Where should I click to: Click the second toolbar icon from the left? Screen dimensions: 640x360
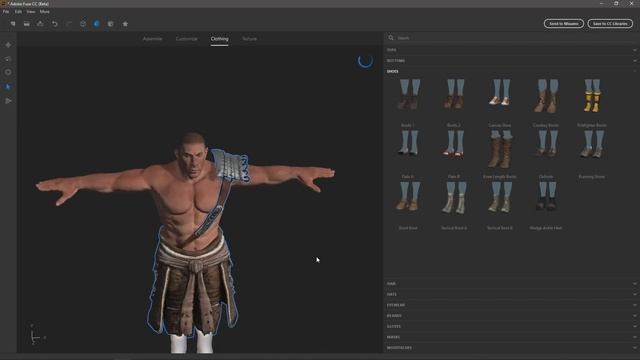tap(27, 24)
